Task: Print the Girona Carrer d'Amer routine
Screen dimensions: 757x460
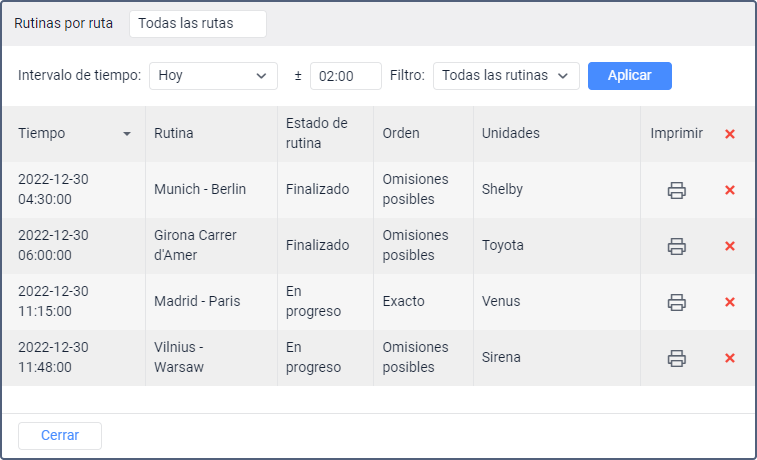Action: tap(677, 246)
